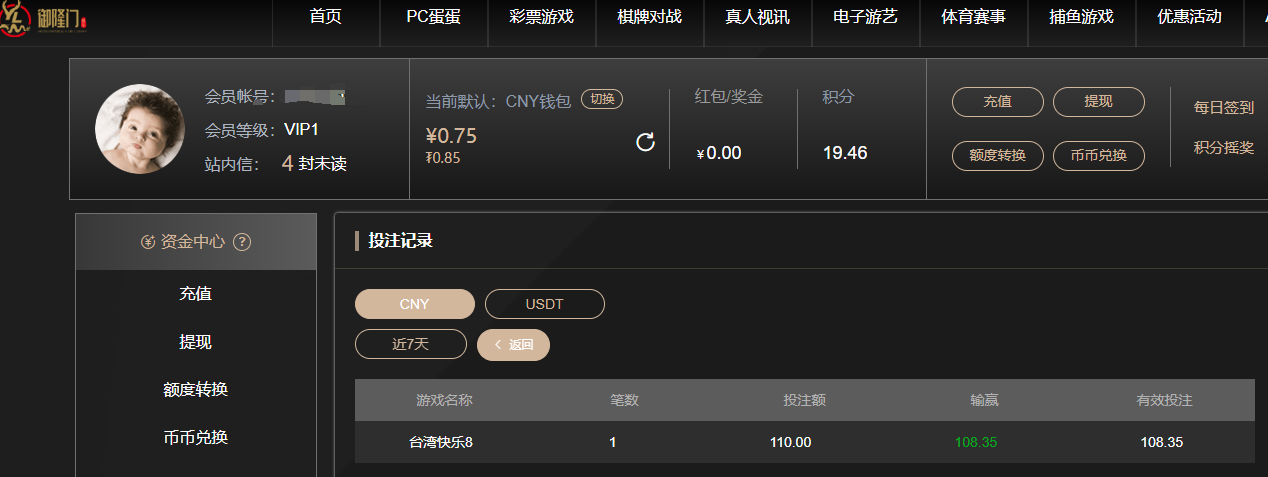Click the question mark help icon
The width and height of the screenshot is (1268, 477).
241,242
